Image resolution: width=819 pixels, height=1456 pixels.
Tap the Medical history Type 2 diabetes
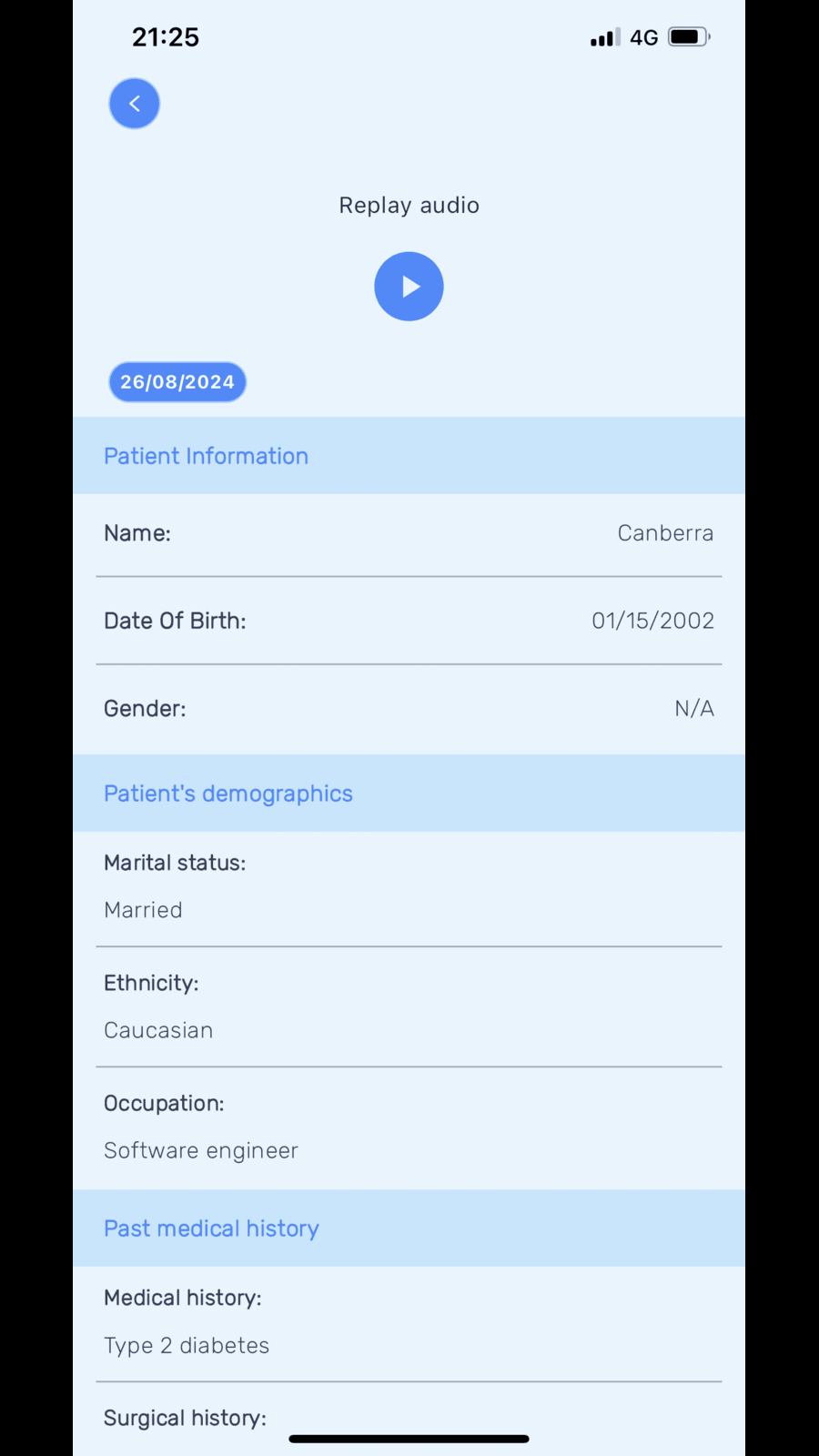pyautogui.click(x=187, y=1345)
